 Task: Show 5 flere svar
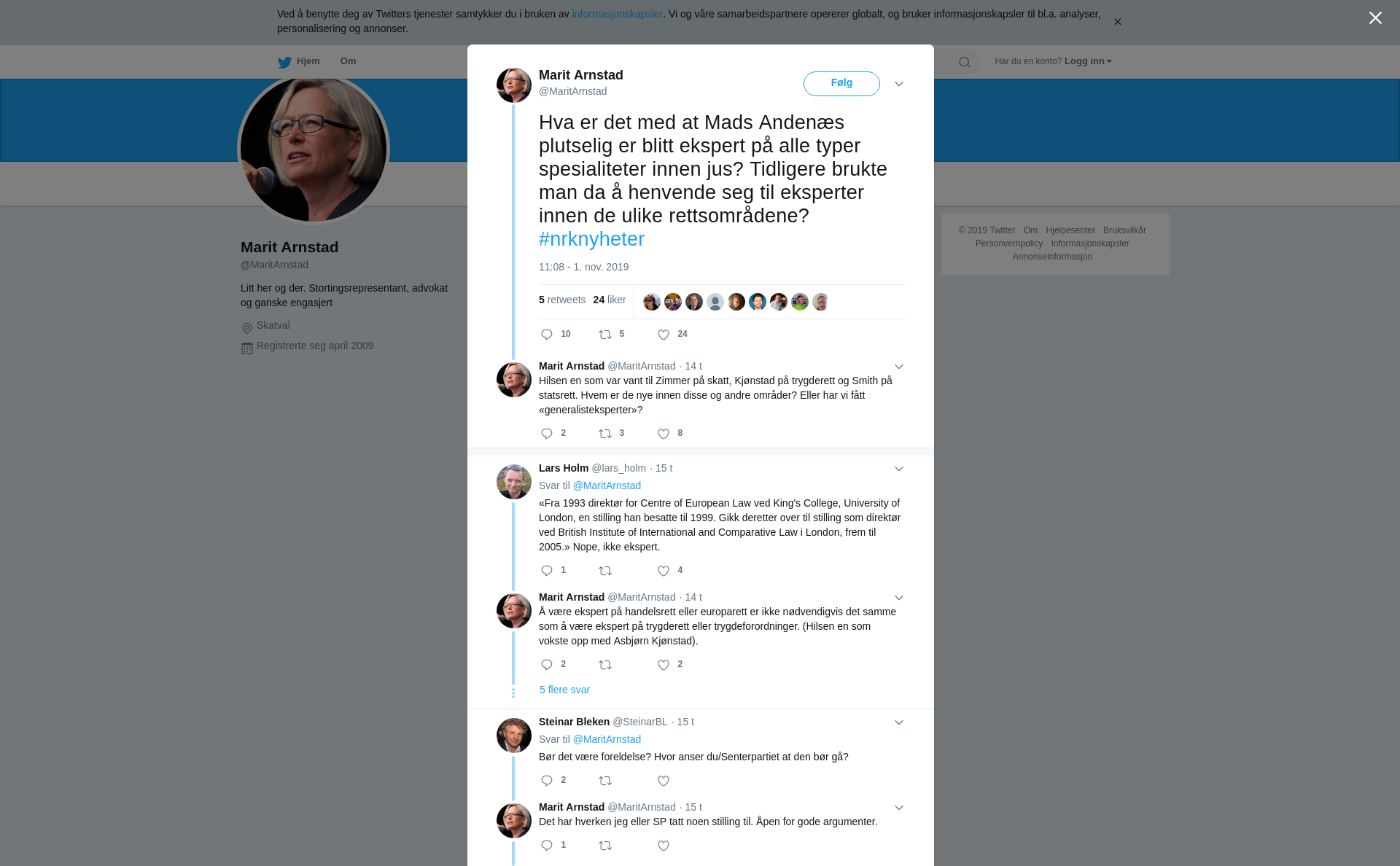[564, 690]
